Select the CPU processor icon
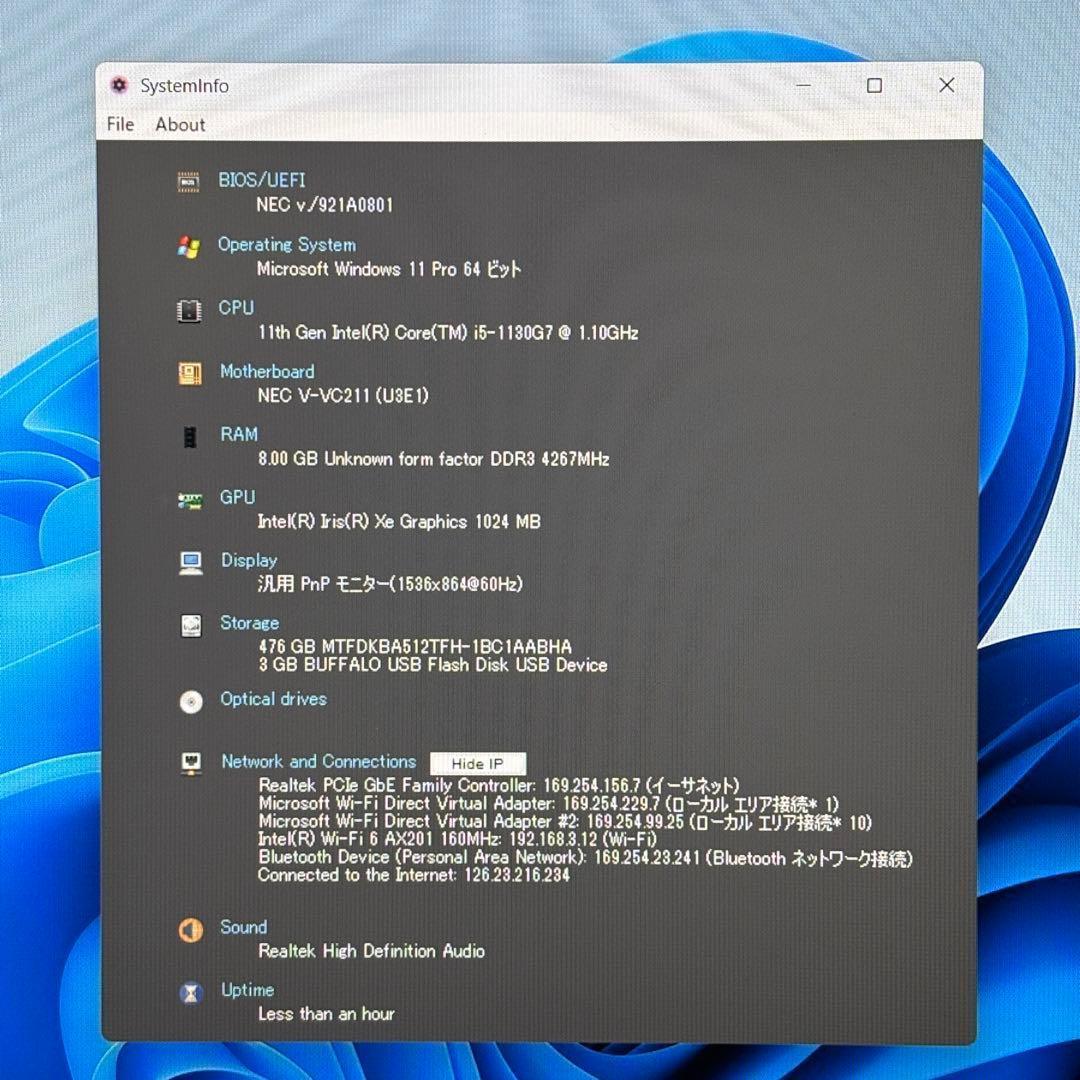This screenshot has height=1080, width=1080. click(190, 309)
